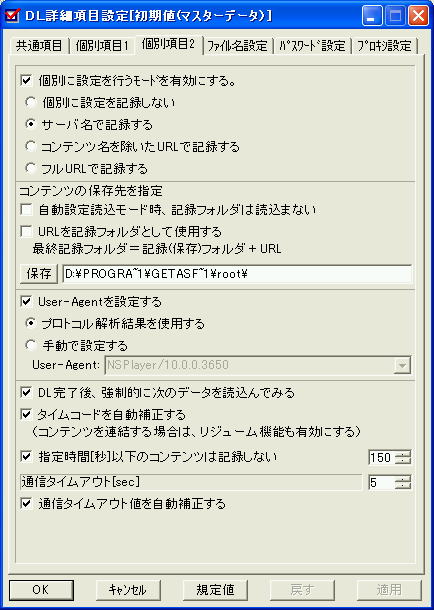
Task: Click the save folder path field
Action: click(x=236, y=274)
